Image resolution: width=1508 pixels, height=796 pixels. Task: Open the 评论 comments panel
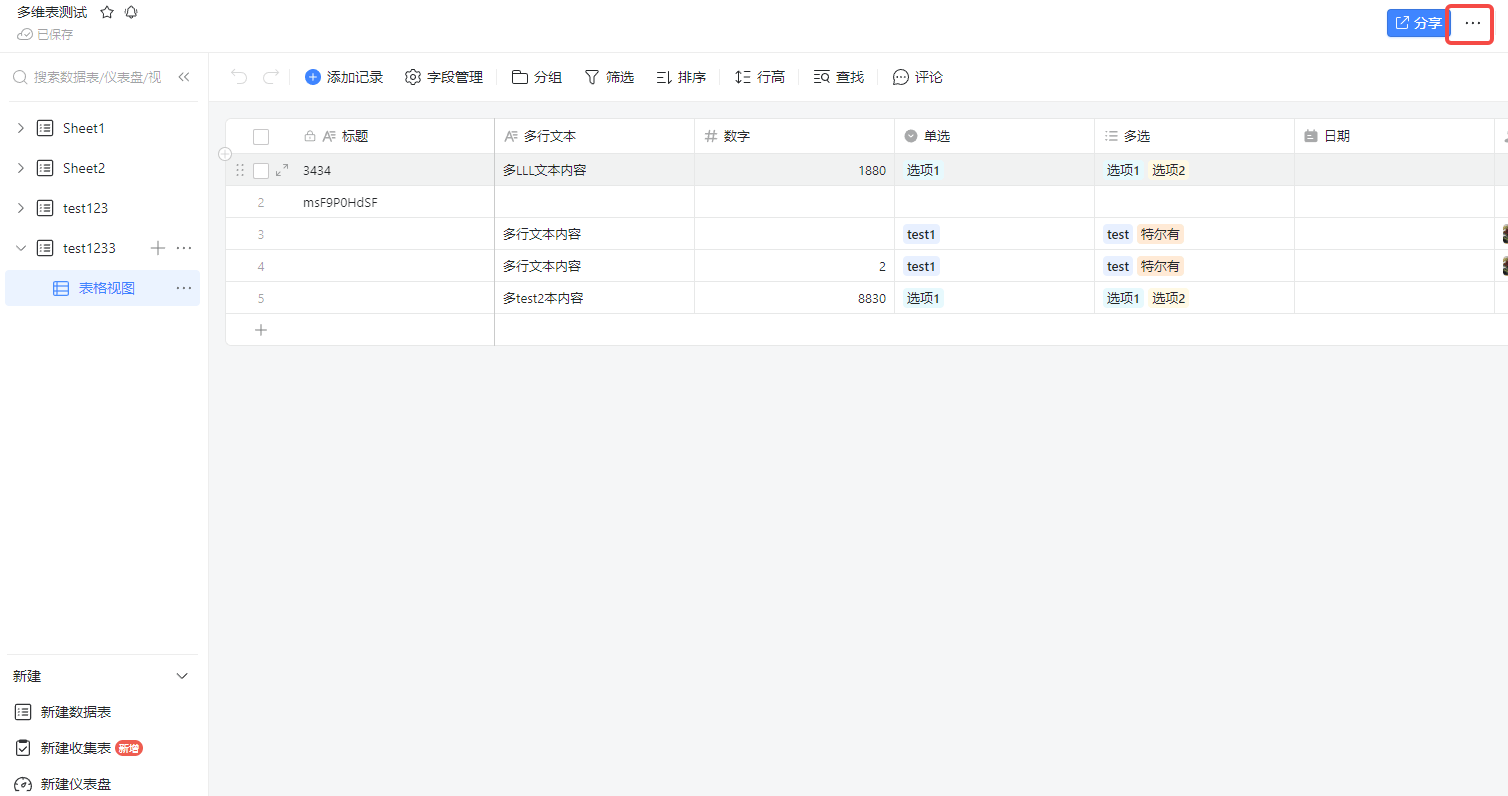tap(918, 77)
